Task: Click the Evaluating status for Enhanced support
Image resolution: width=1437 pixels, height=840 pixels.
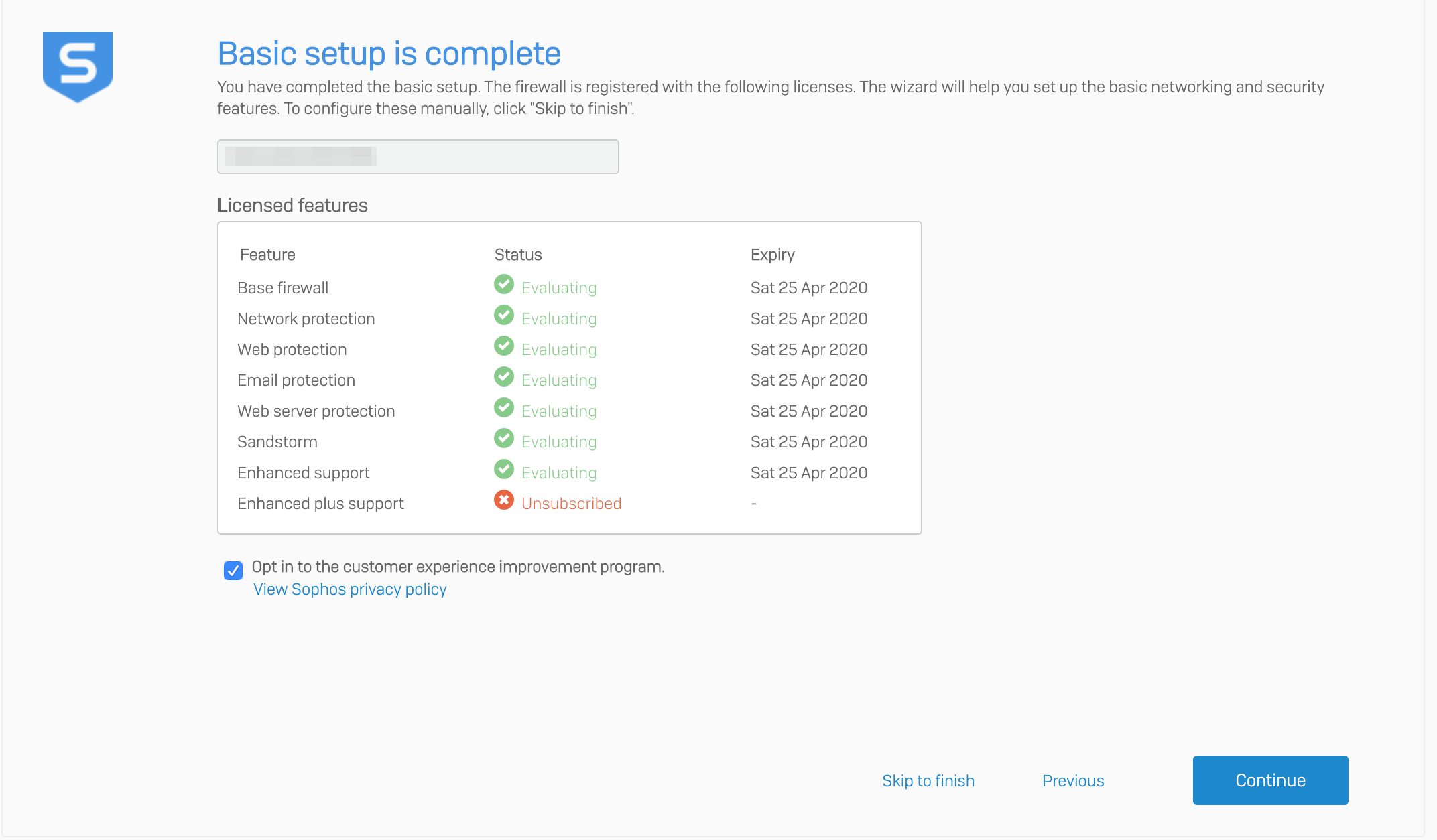Action: (559, 473)
